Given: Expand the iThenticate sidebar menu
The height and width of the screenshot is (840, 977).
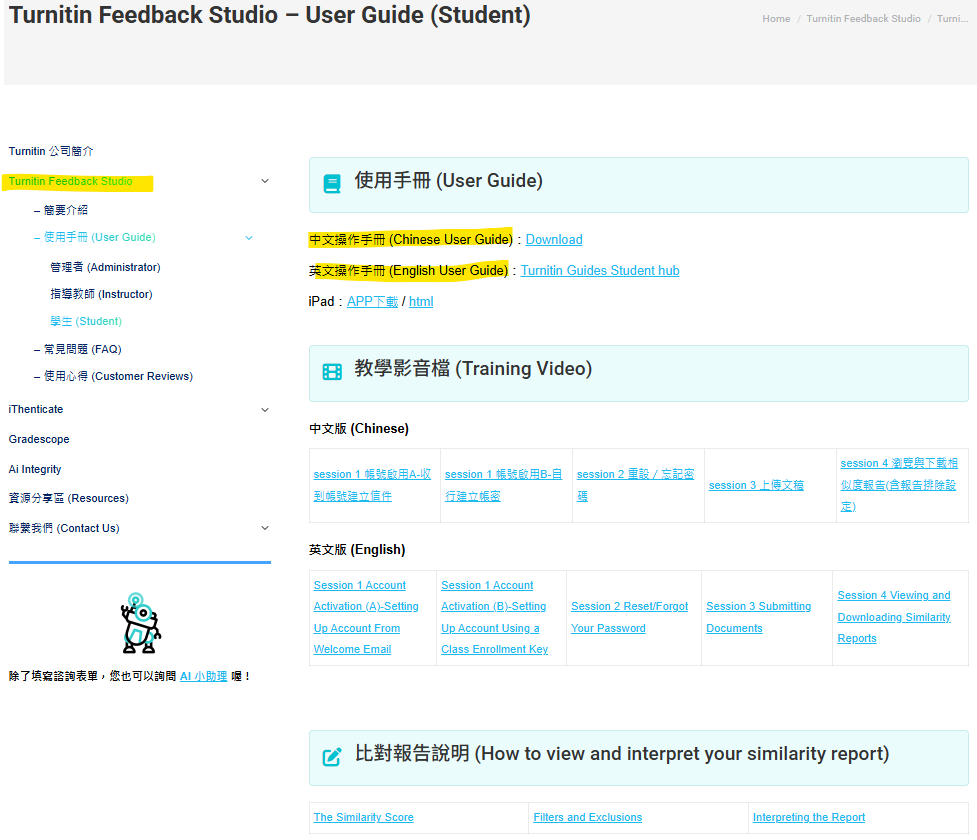Looking at the screenshot, I should point(265,410).
